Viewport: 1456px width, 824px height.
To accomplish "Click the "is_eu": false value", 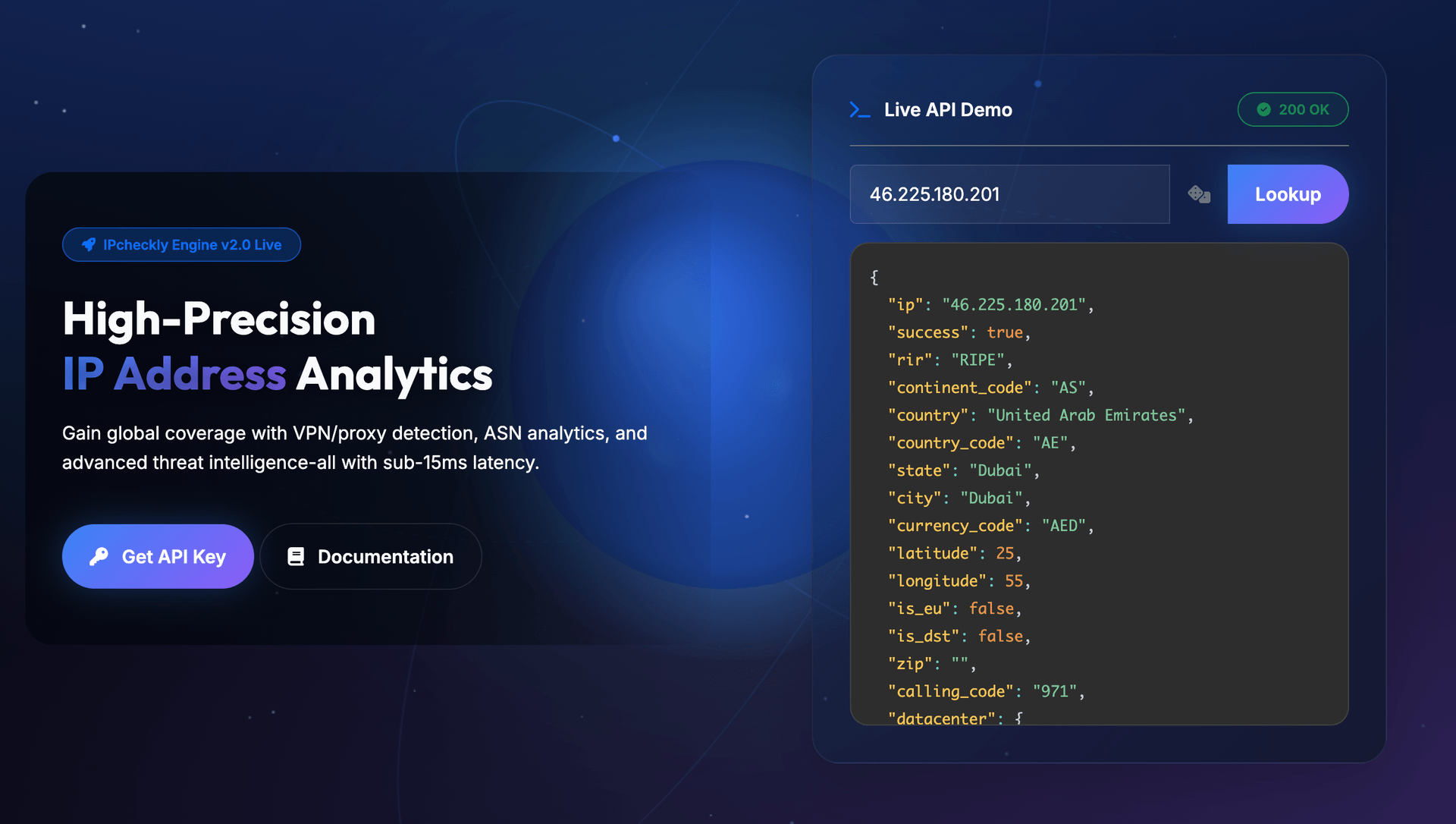I will [991, 609].
